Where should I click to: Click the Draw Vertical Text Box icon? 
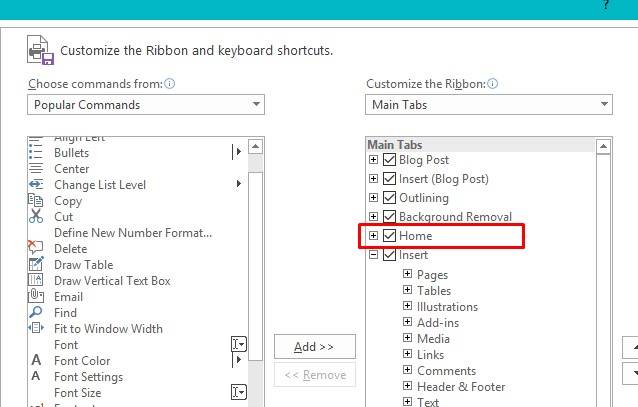tap(35, 280)
